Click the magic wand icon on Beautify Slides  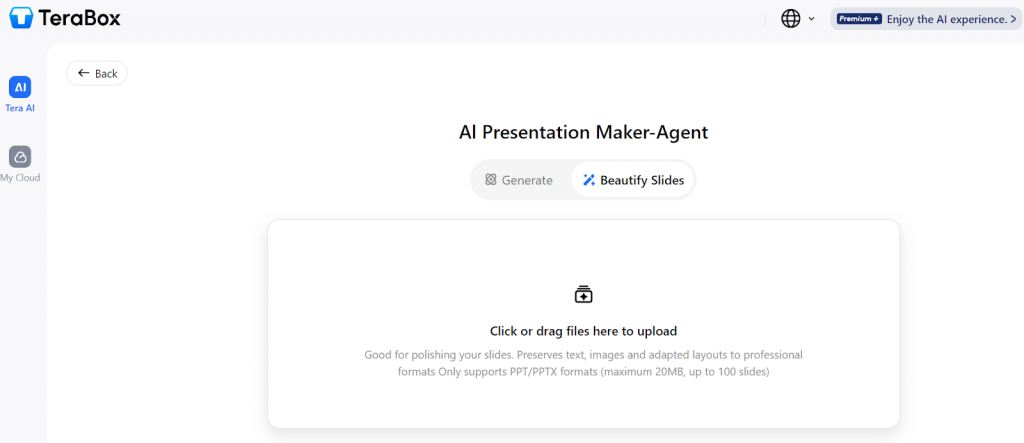point(589,180)
